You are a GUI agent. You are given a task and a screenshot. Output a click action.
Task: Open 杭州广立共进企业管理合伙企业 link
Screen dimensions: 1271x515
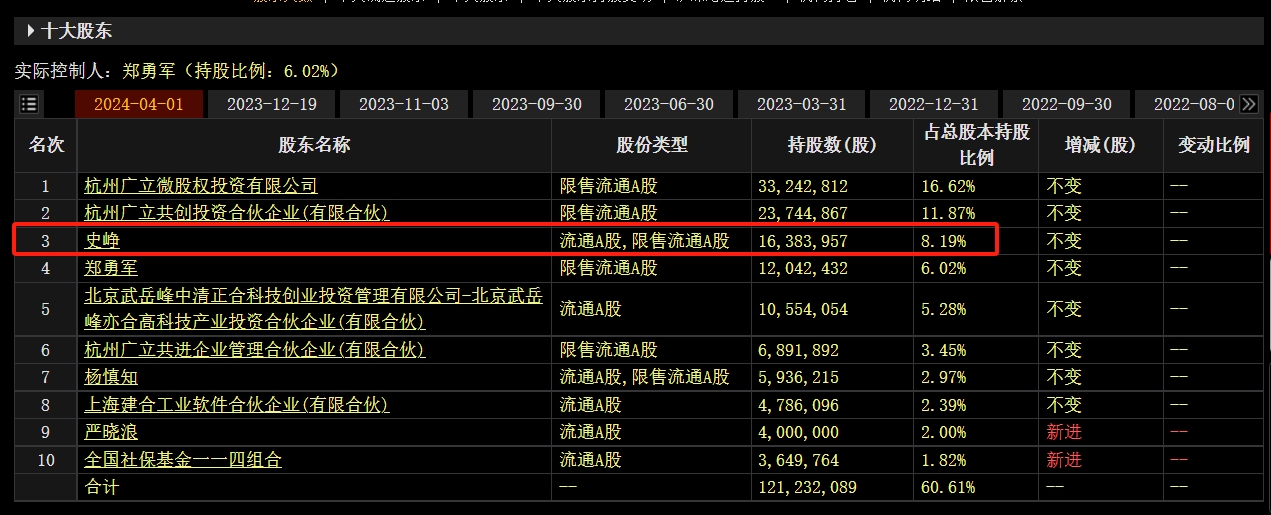click(x=255, y=350)
